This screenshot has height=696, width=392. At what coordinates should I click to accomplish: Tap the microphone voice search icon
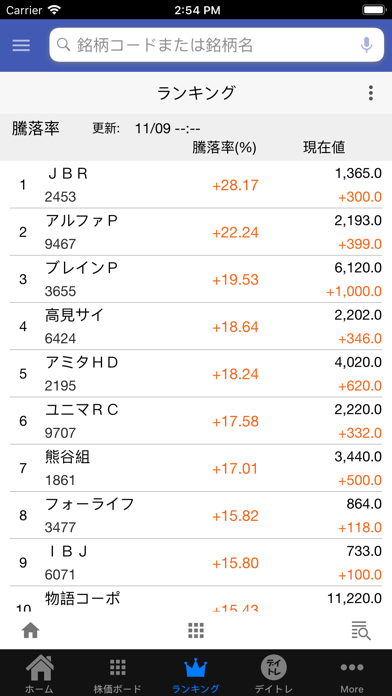coord(366,45)
